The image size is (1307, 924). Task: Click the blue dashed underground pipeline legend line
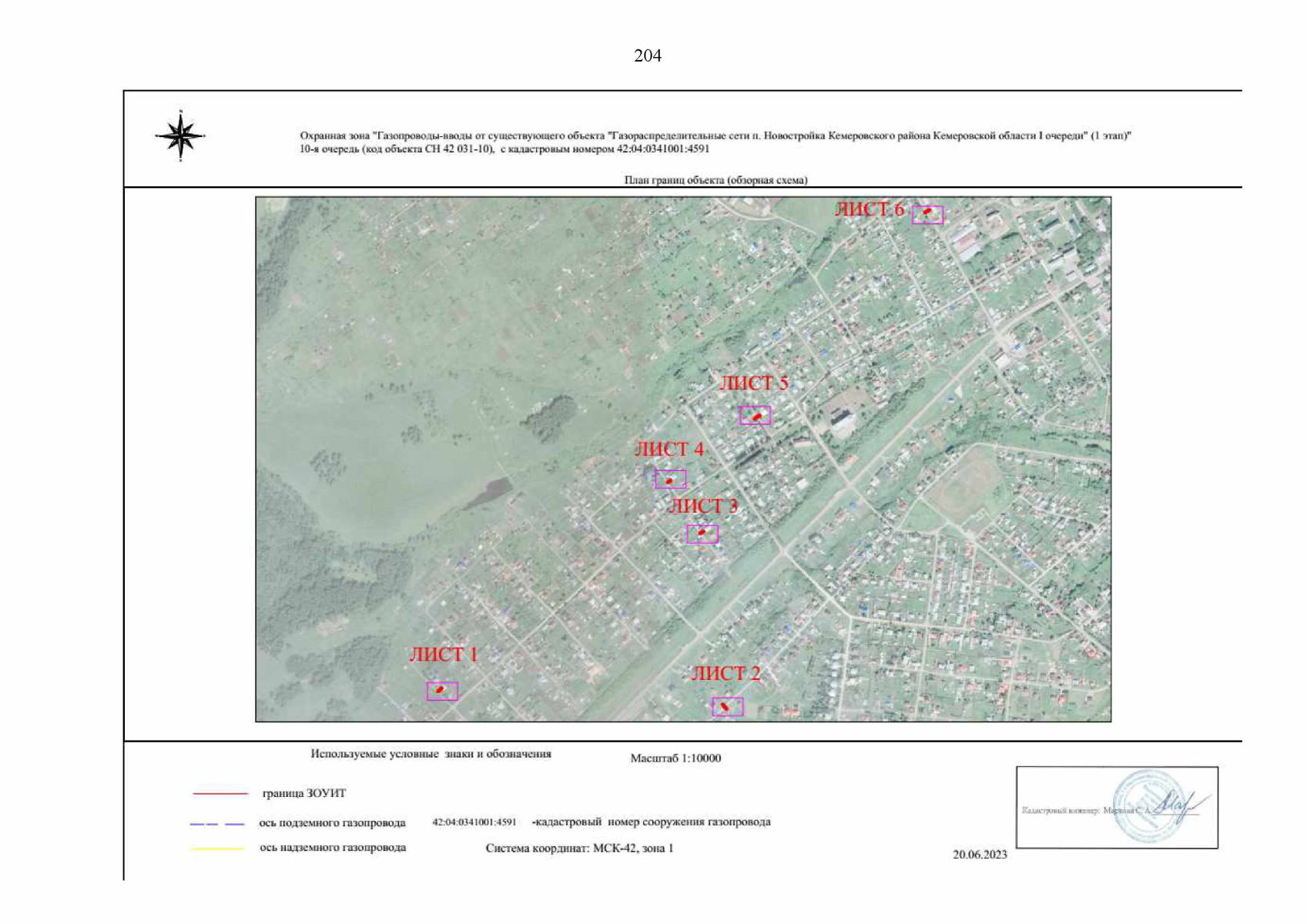pos(217,824)
